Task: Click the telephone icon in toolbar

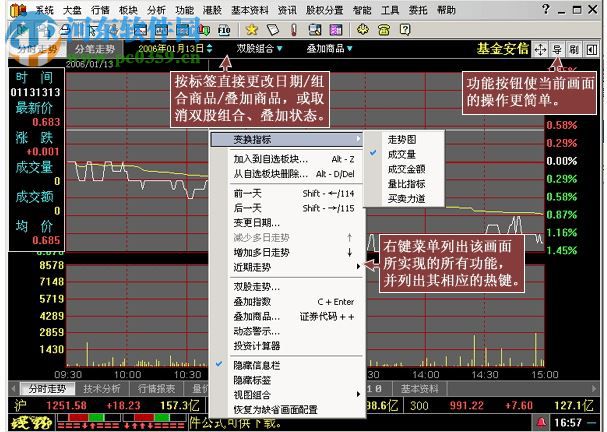Action: [384, 29]
